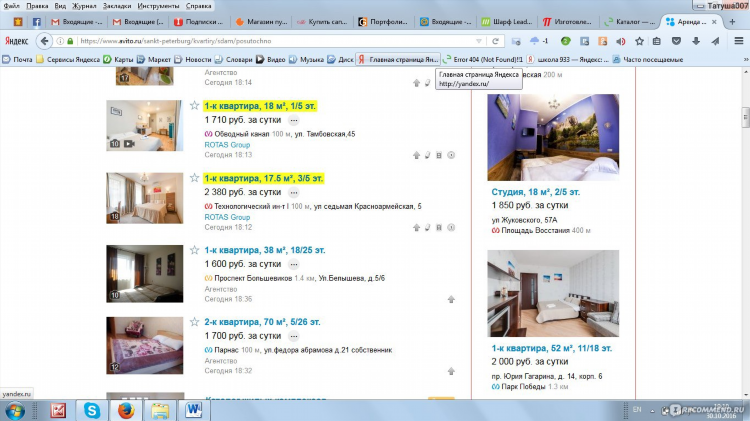Open the bookmarks list icon in toolbar

(657, 41)
